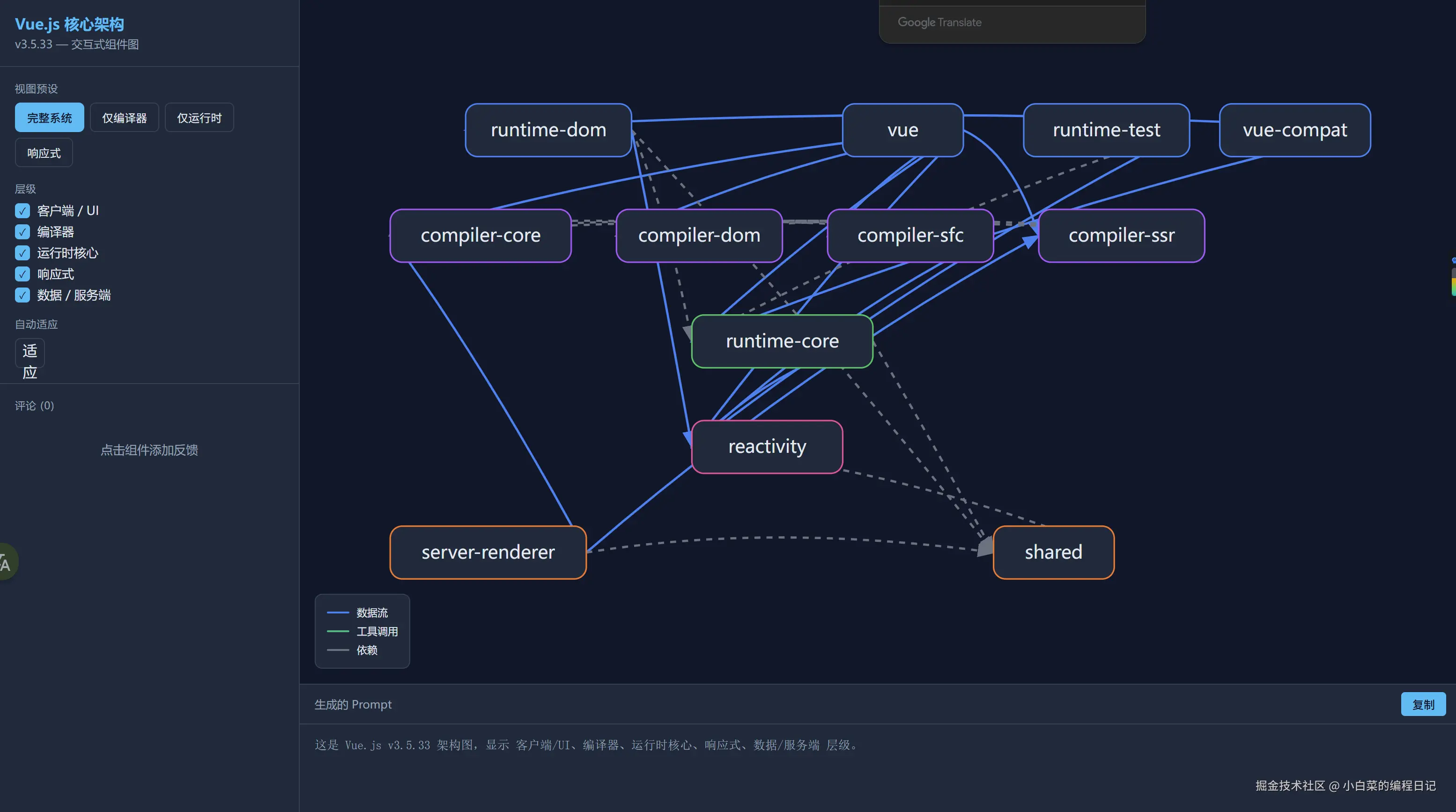Viewport: 1456px width, 812px height.
Task: Click the 适应 auto-fit button
Action: pos(30,353)
